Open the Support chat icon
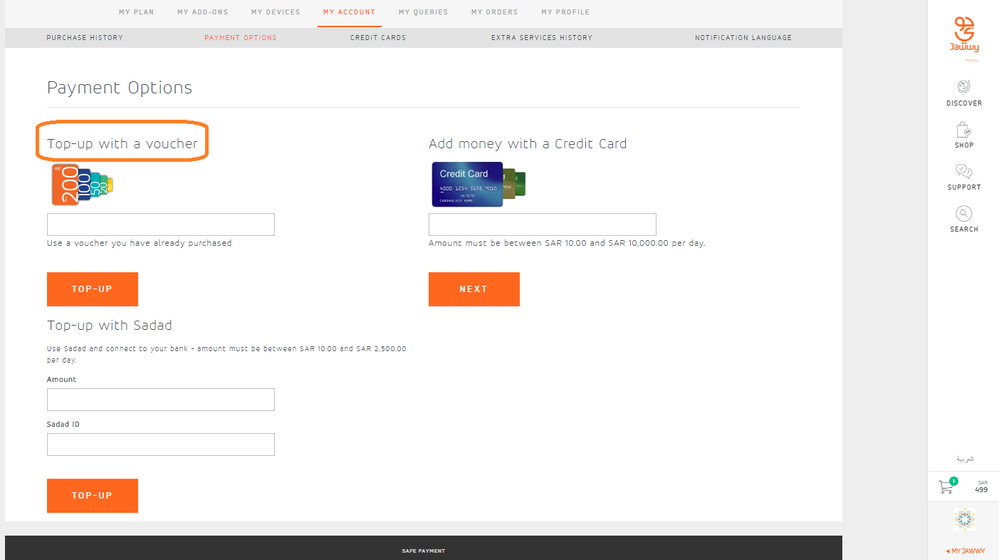This screenshot has height=560, width=999. coord(964,172)
